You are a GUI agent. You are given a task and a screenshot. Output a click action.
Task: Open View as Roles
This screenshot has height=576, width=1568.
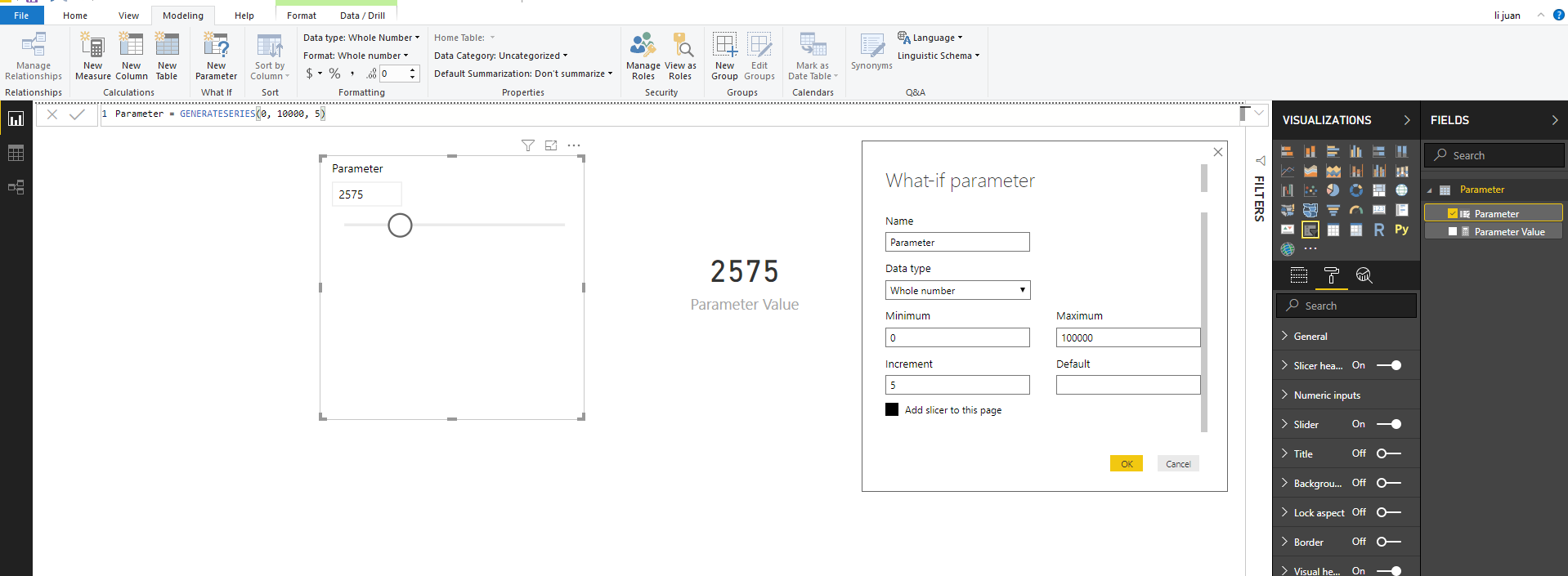pyautogui.click(x=680, y=56)
